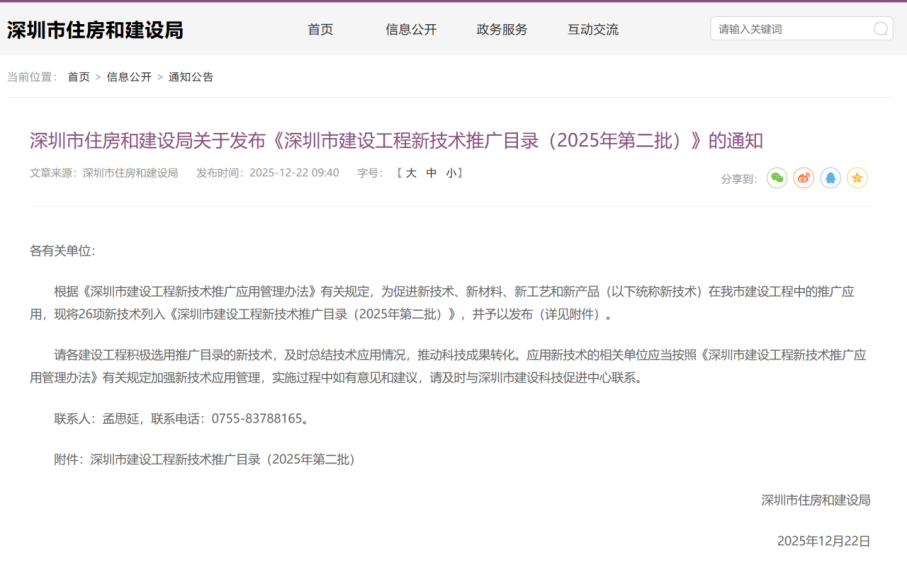Screen dimensions: 907x570
Task: Go to 信息公开 in the breadcrumb
Action: [129, 77]
